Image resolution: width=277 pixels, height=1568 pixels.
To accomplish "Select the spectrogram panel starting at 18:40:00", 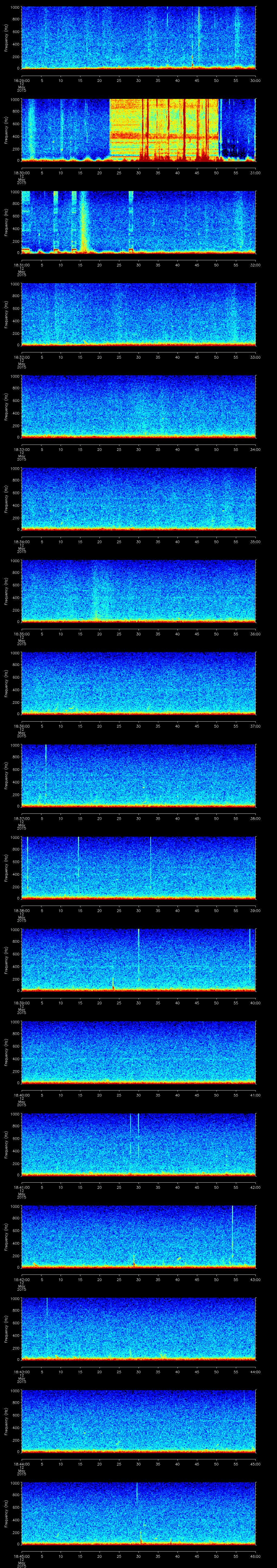I will point(138,1052).
